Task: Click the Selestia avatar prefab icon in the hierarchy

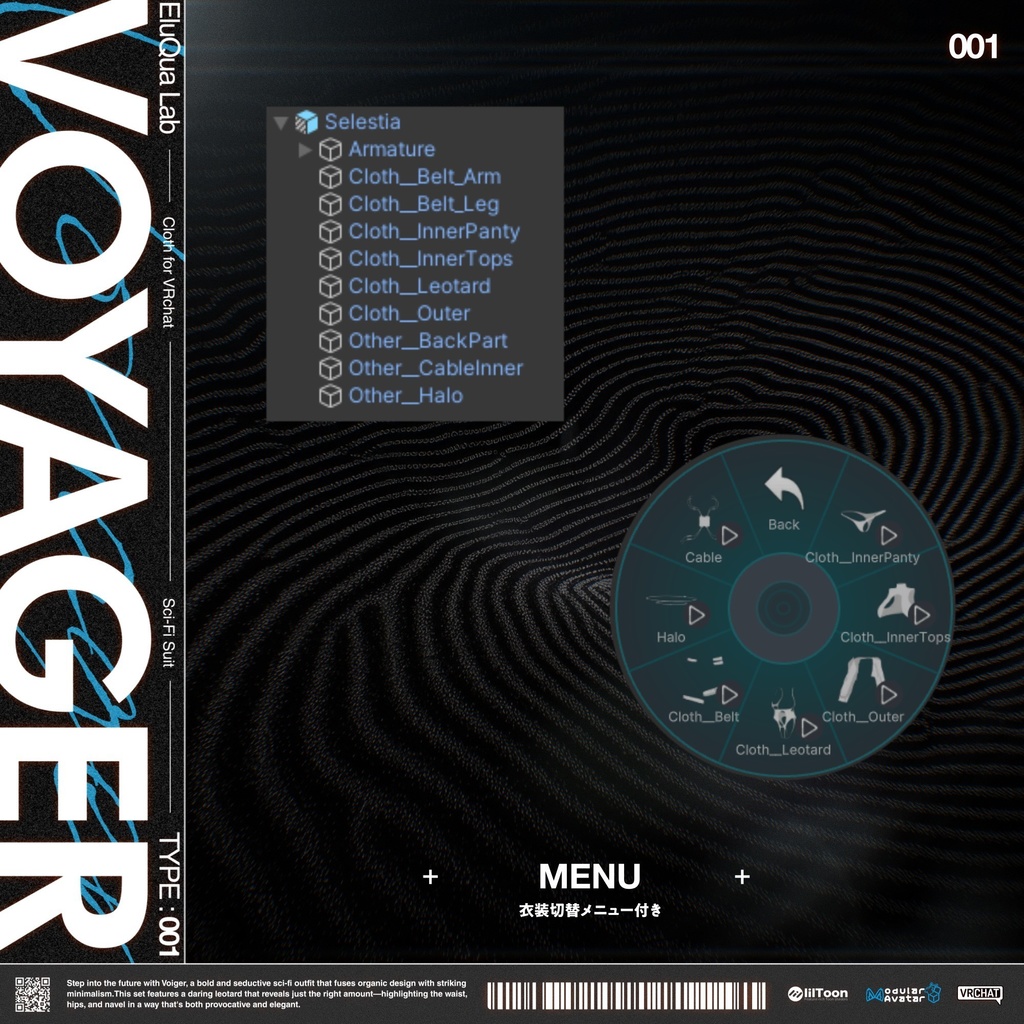Action: [x=305, y=122]
